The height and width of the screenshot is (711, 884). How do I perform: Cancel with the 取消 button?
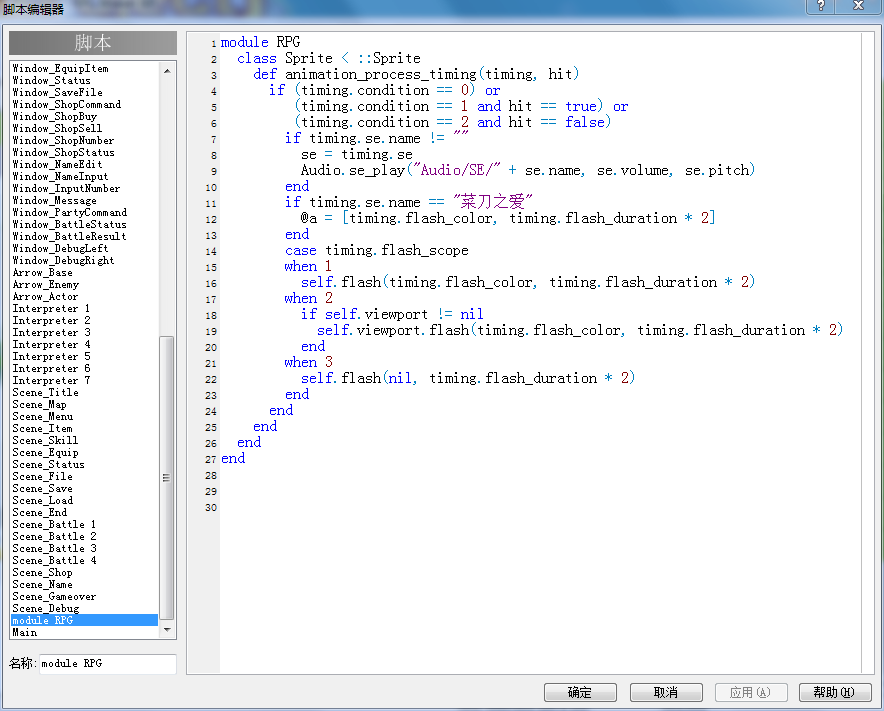click(666, 692)
